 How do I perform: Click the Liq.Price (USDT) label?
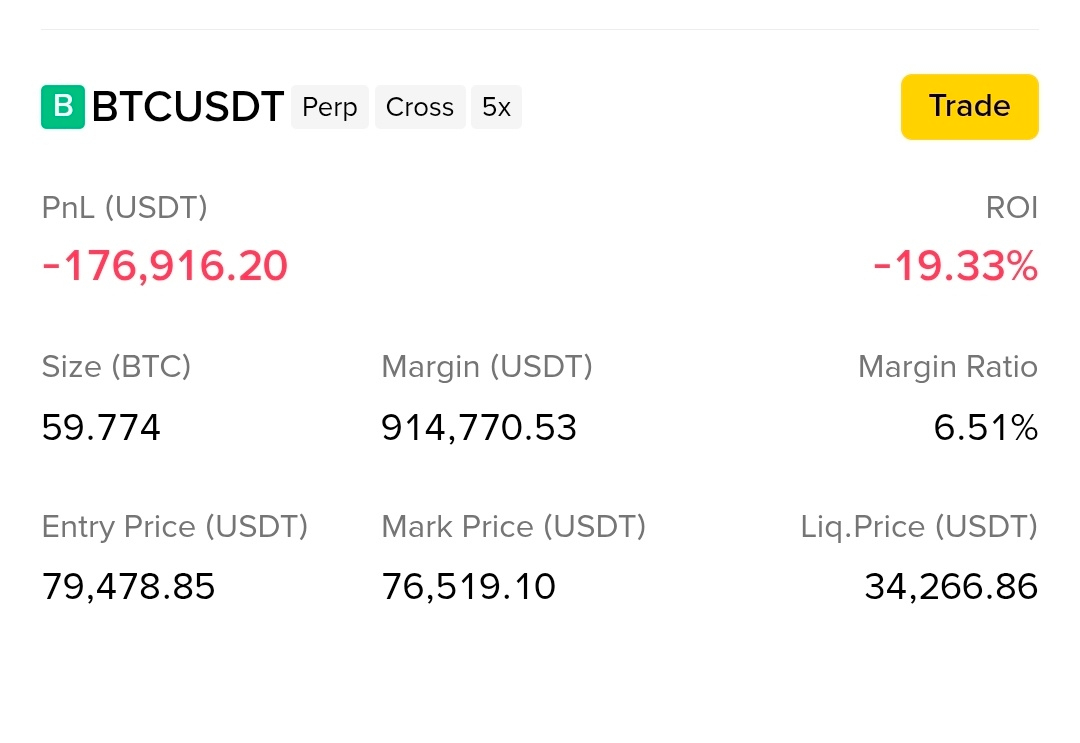[x=919, y=527]
